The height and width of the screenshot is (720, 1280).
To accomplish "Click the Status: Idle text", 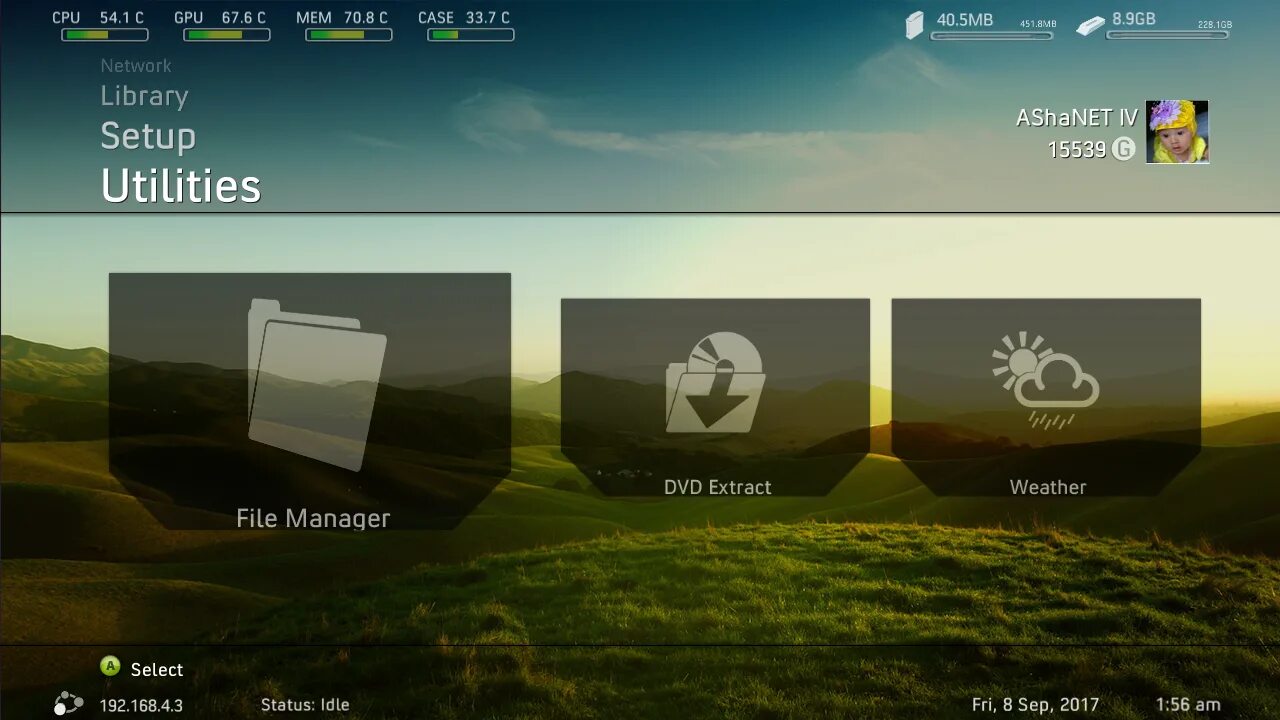I will pos(305,705).
